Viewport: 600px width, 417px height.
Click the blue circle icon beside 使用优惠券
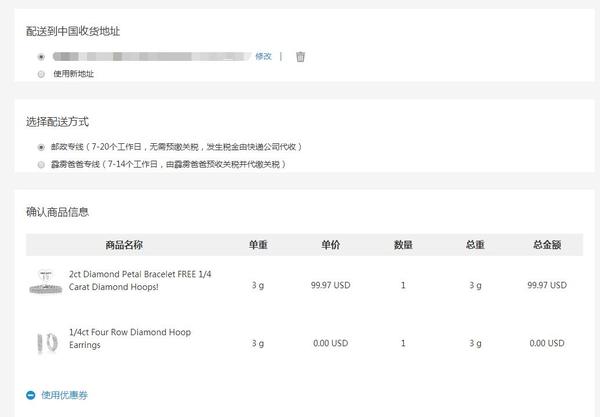(x=31, y=395)
